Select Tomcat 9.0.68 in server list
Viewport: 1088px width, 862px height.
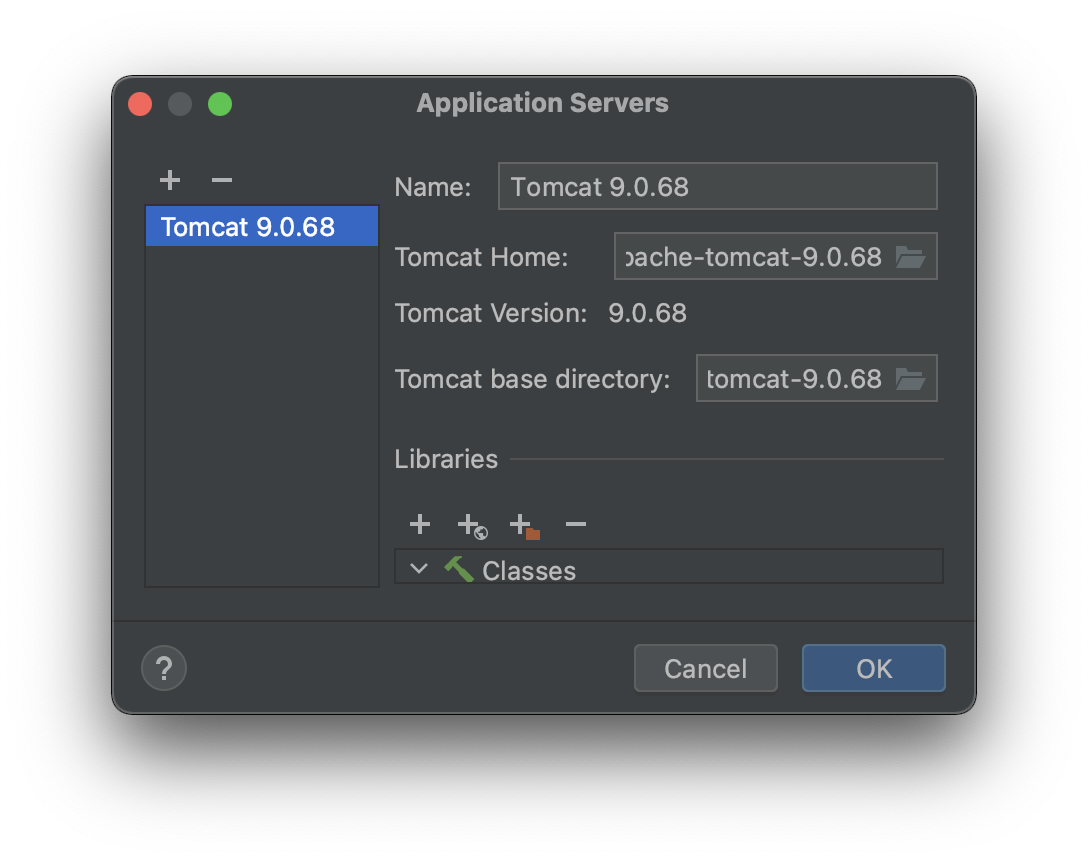[262, 227]
